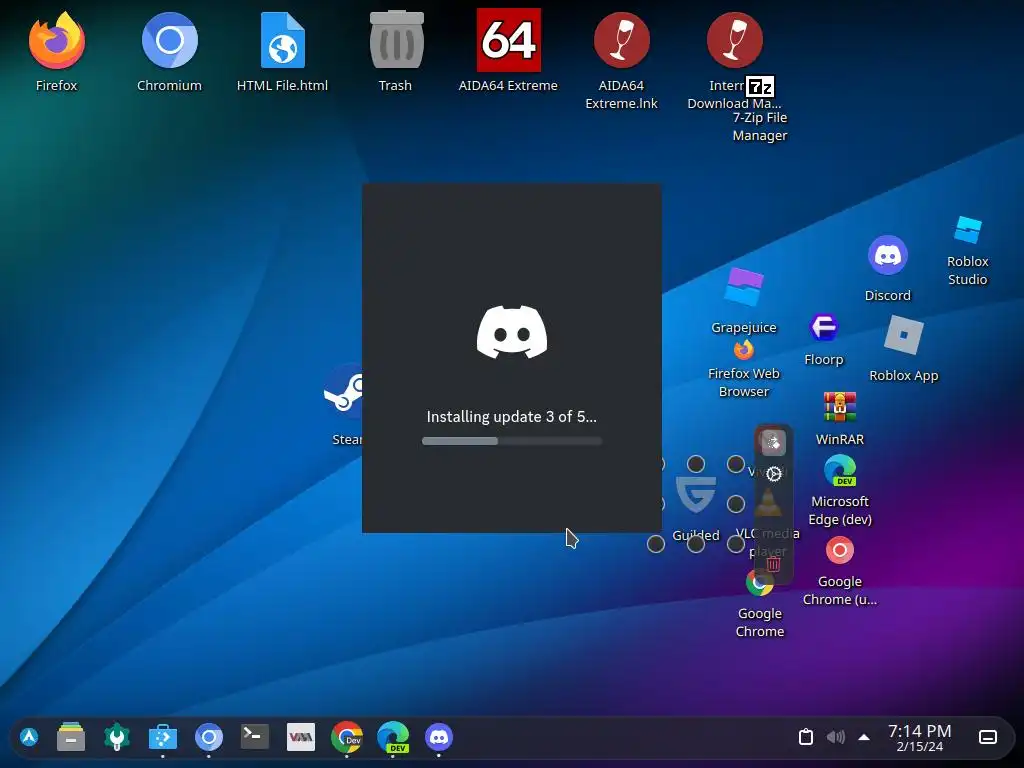
Task: Launch Chromium from the desktop
Action: click(170, 40)
